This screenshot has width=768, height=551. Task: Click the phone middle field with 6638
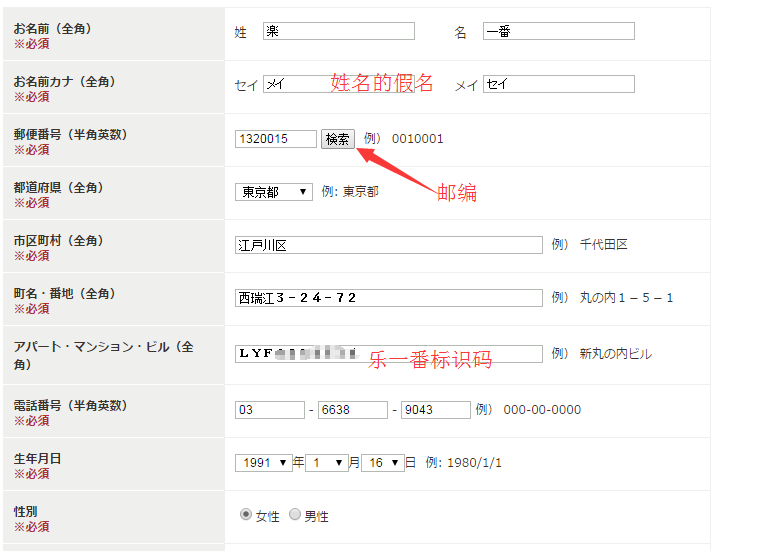coord(352,410)
